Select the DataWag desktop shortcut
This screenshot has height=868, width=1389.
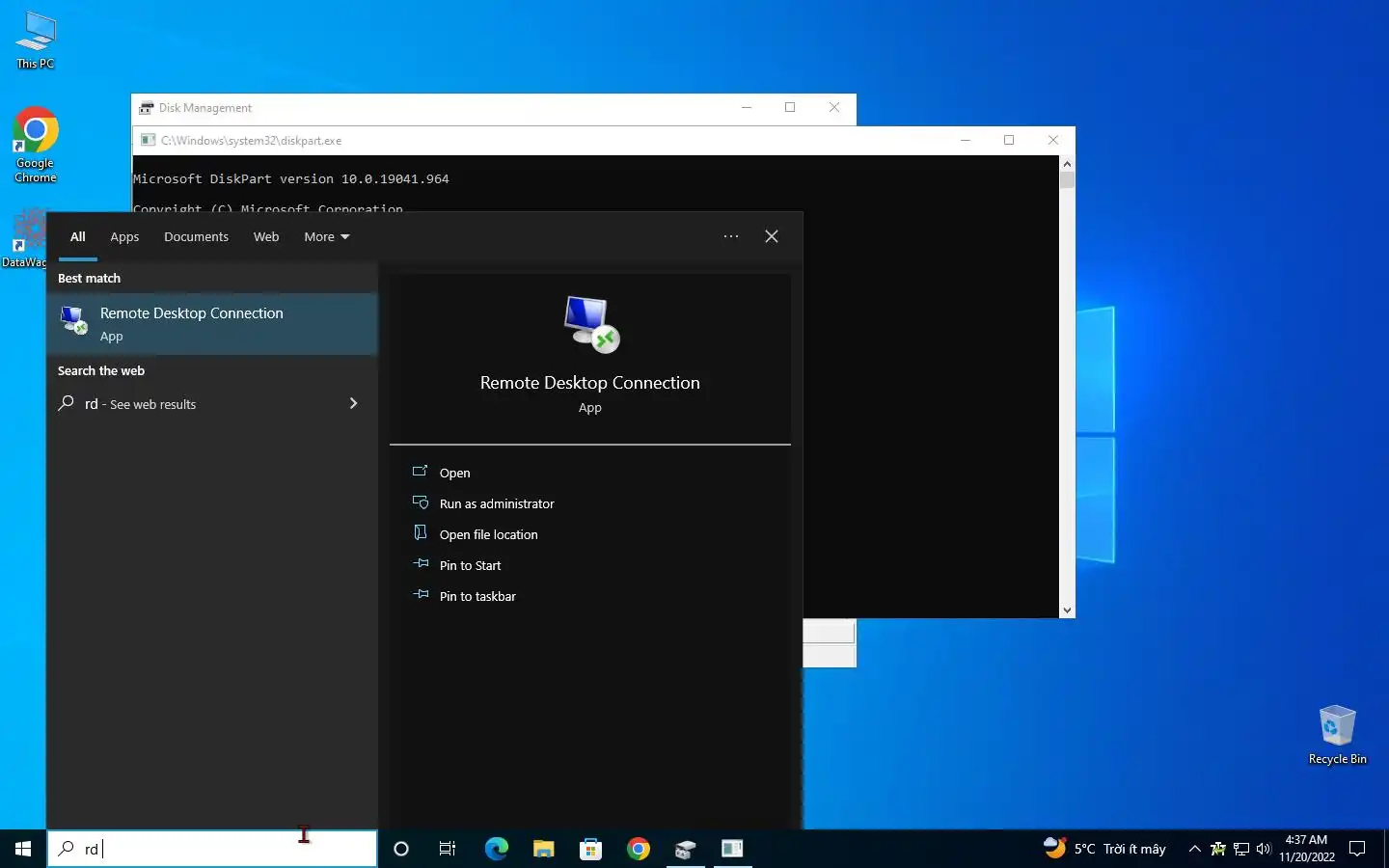tap(25, 239)
